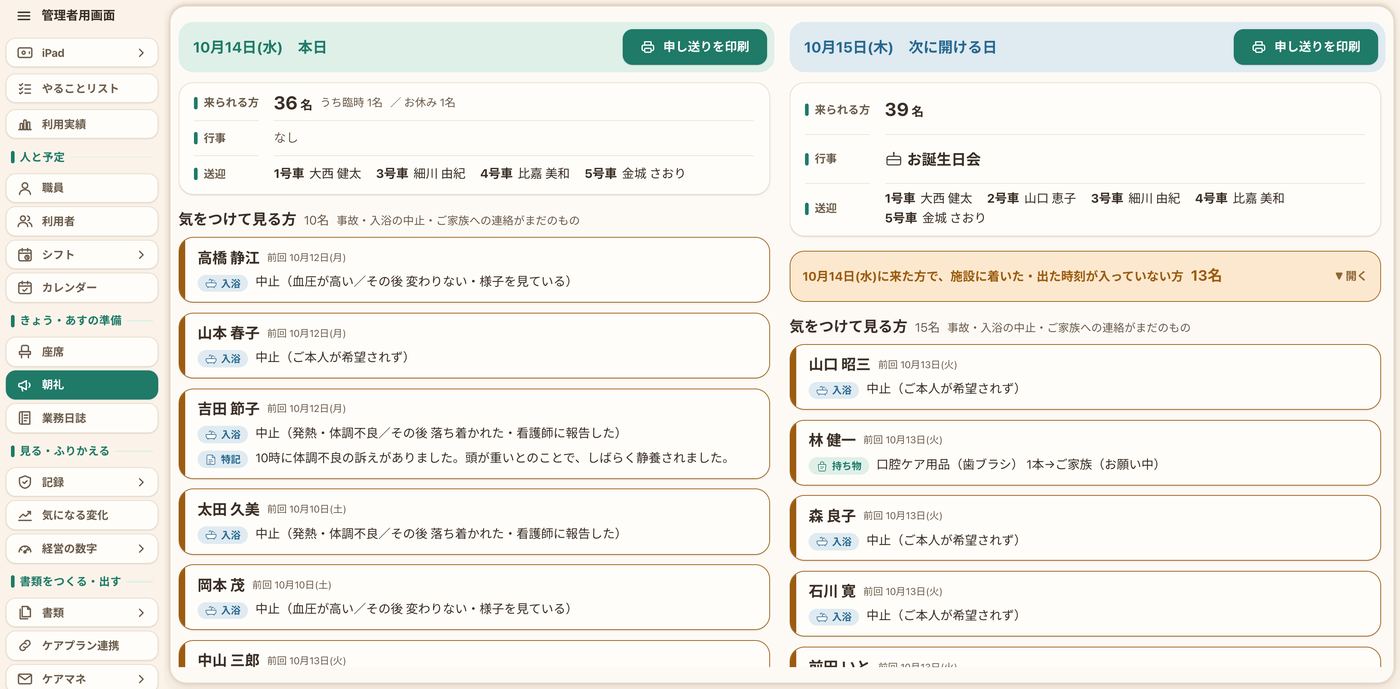
Task: Click 入浴 badge on 吉田 節子 card
Action: pyautogui.click(x=223, y=434)
